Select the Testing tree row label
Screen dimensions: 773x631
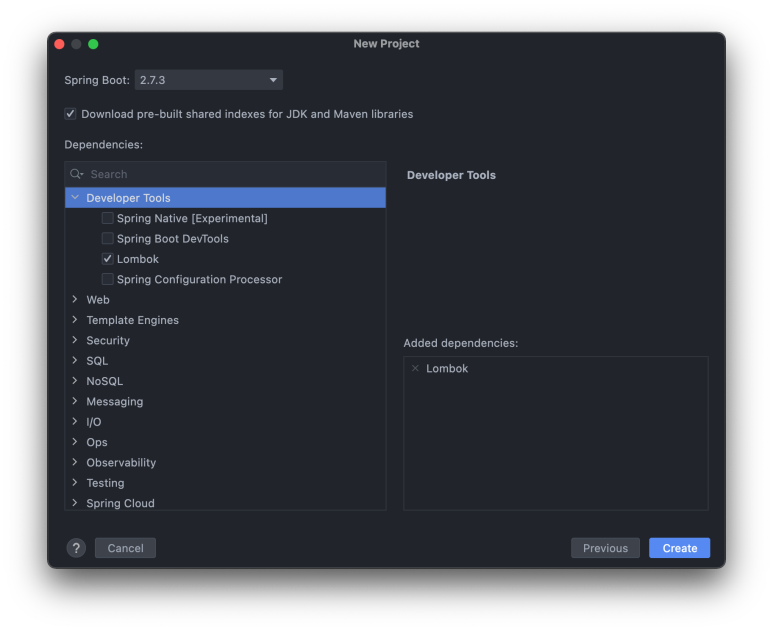105,483
